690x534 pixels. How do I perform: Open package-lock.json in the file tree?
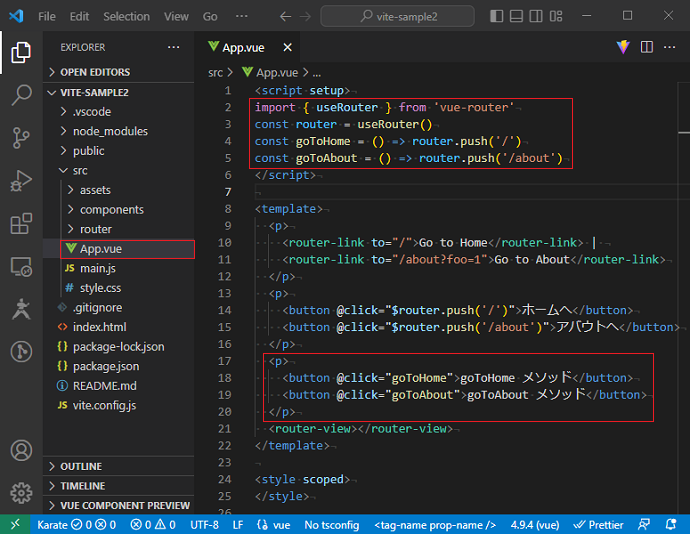tap(119, 347)
